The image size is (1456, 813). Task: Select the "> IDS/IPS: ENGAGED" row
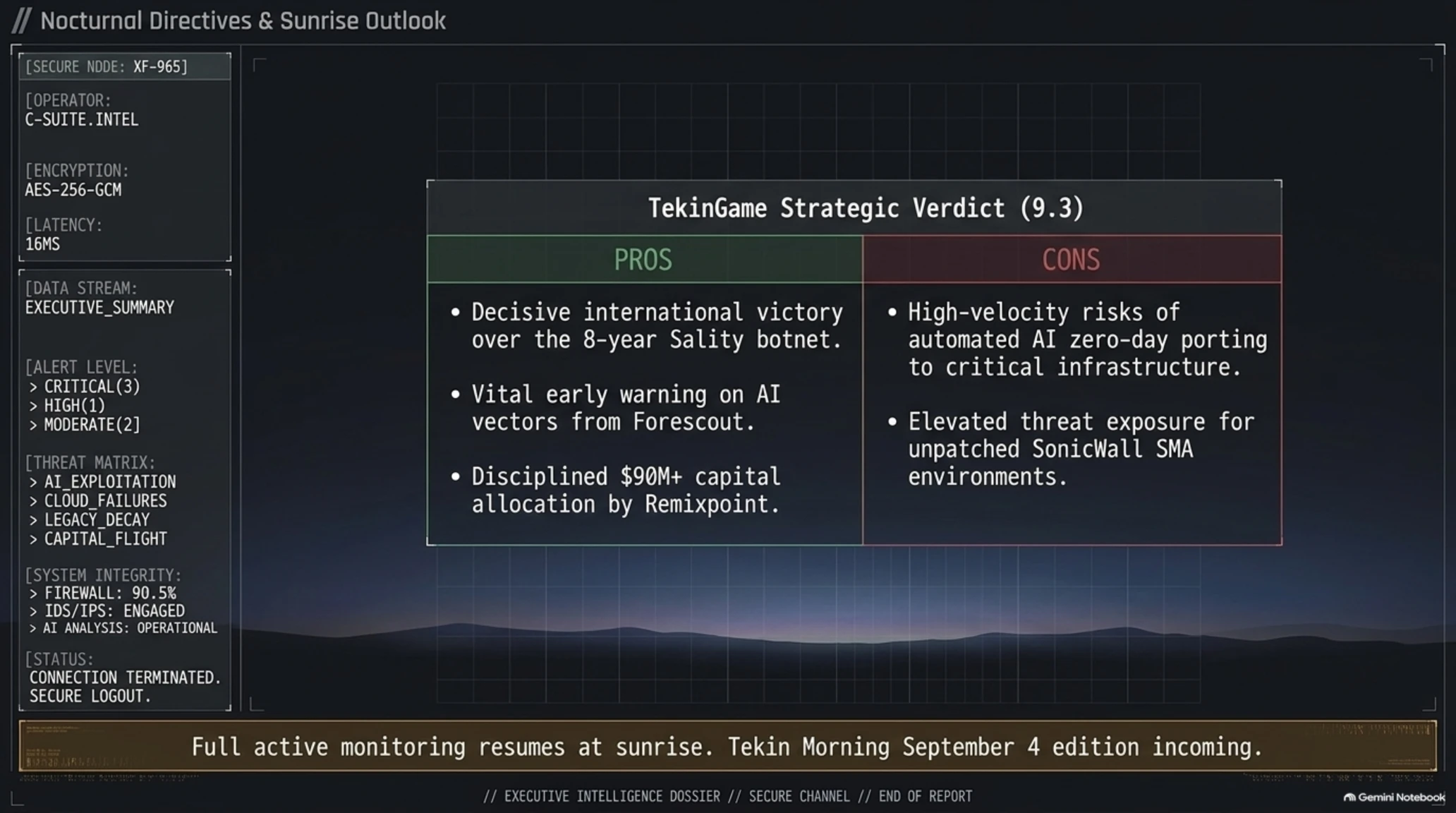click(107, 611)
